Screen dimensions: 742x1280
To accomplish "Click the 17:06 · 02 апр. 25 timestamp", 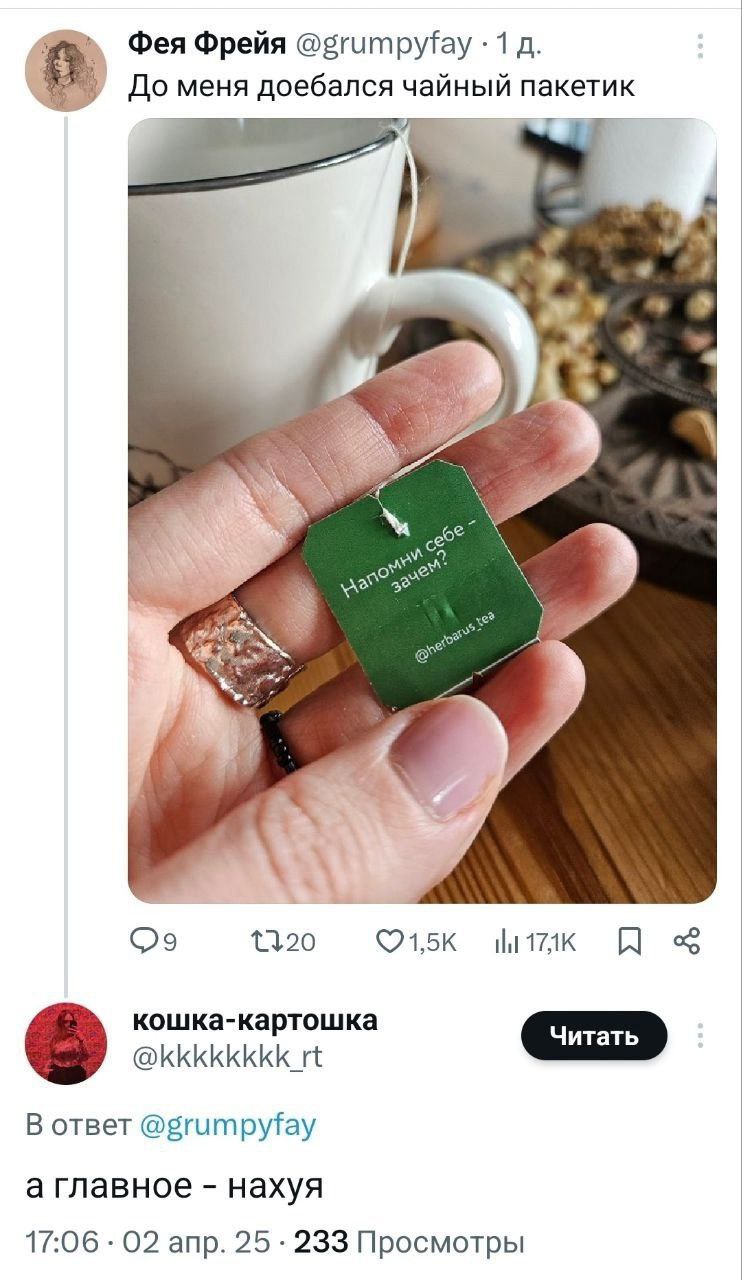I will [x=148, y=1242].
